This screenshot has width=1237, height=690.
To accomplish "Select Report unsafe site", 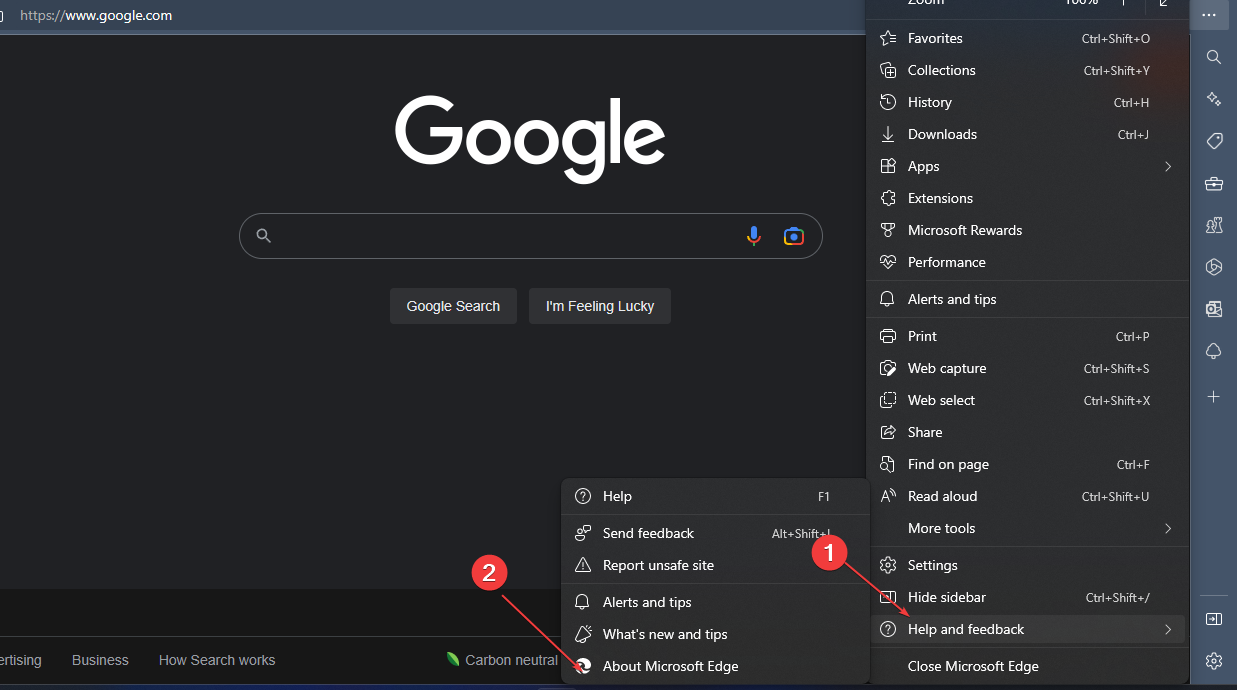I will (715, 565).
